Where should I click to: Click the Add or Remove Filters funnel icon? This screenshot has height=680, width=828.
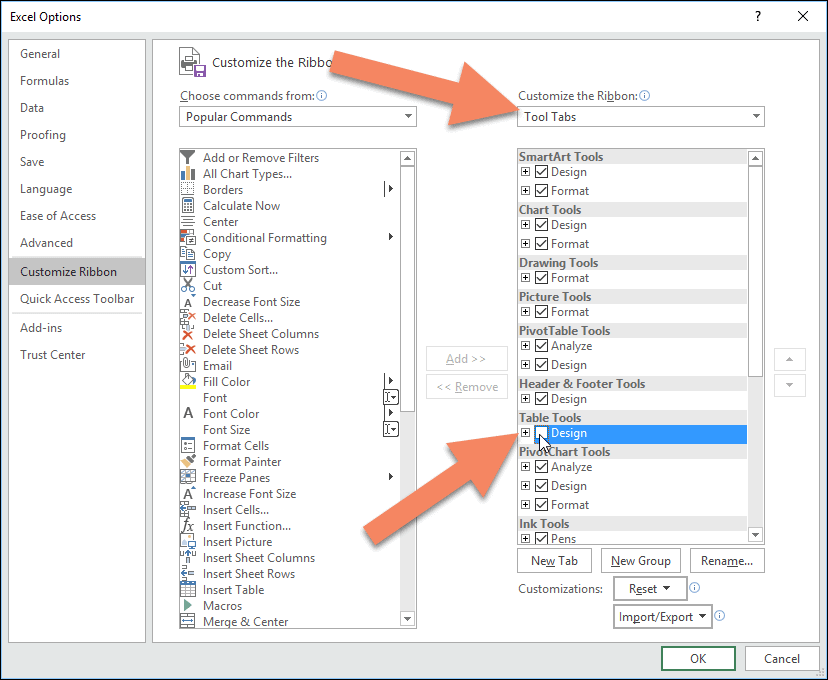187,157
